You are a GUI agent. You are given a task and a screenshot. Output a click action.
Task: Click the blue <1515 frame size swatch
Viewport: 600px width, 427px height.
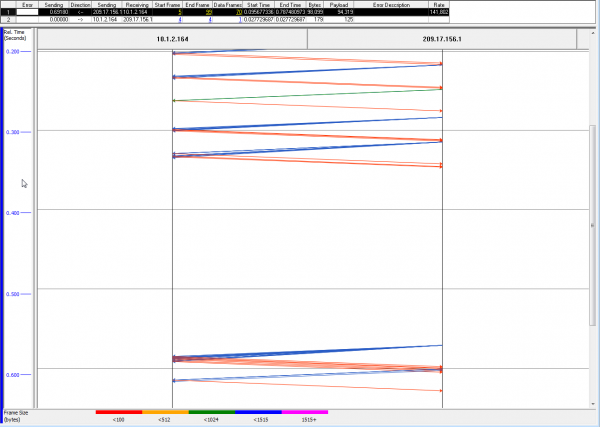coord(258,412)
